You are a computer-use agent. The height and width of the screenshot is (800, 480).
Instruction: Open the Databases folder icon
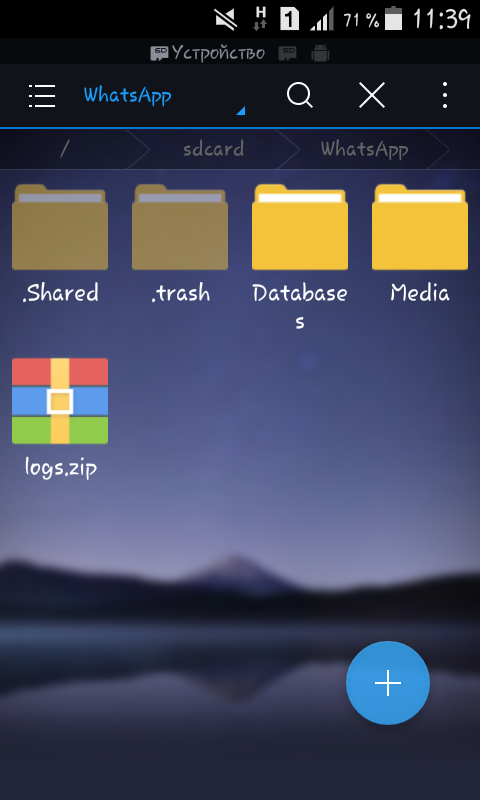coord(300,227)
